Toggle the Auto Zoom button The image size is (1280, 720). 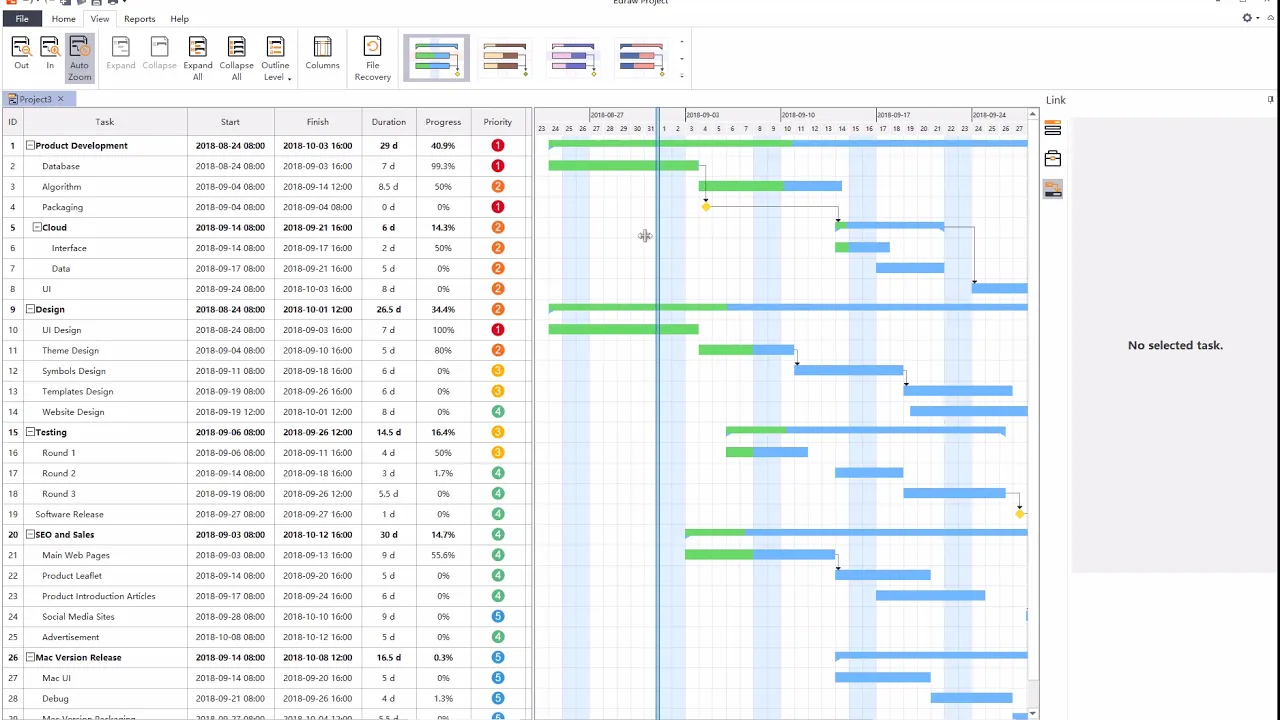click(x=79, y=58)
